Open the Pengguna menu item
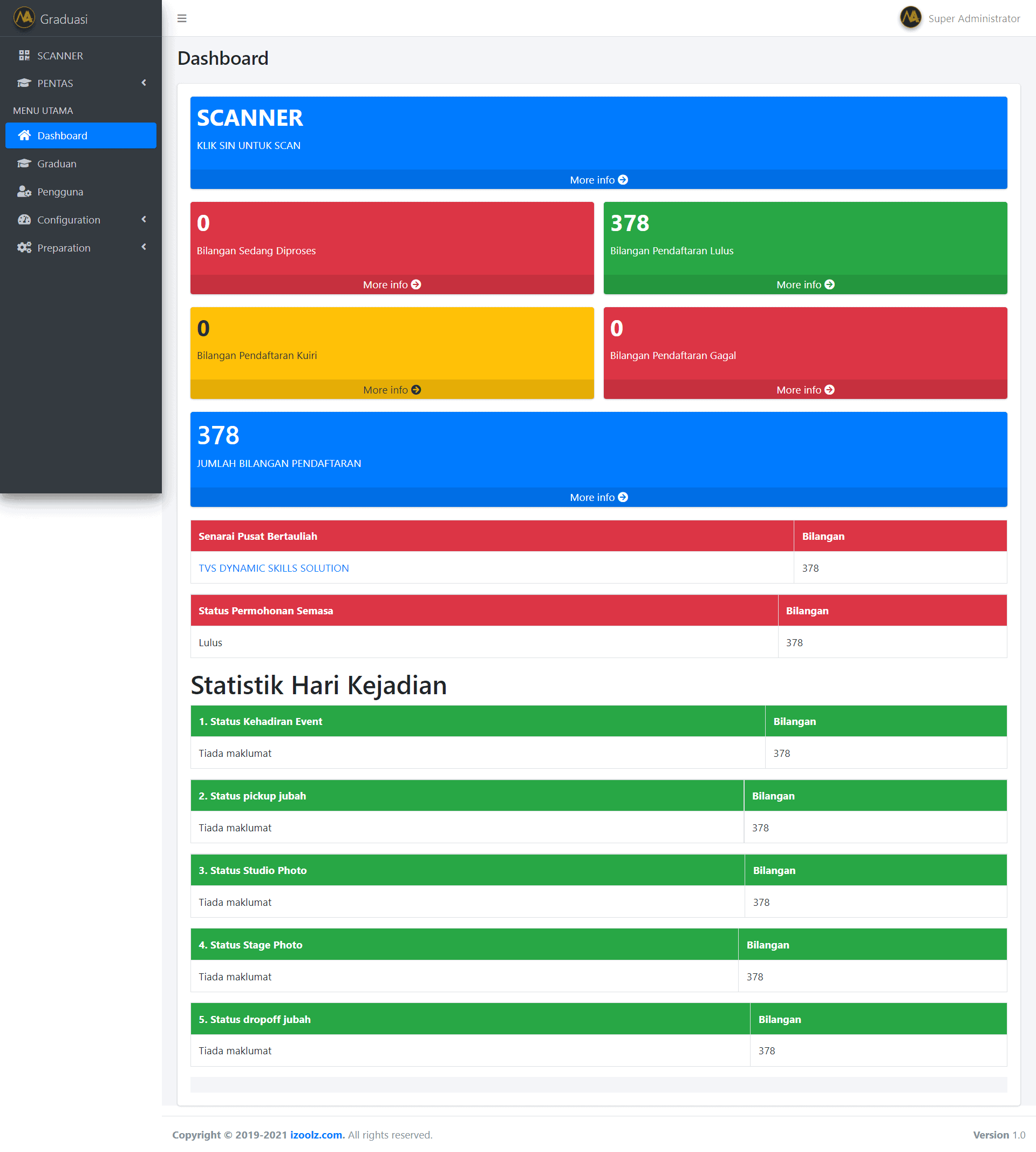The width and height of the screenshot is (1036, 1152). coord(81,191)
